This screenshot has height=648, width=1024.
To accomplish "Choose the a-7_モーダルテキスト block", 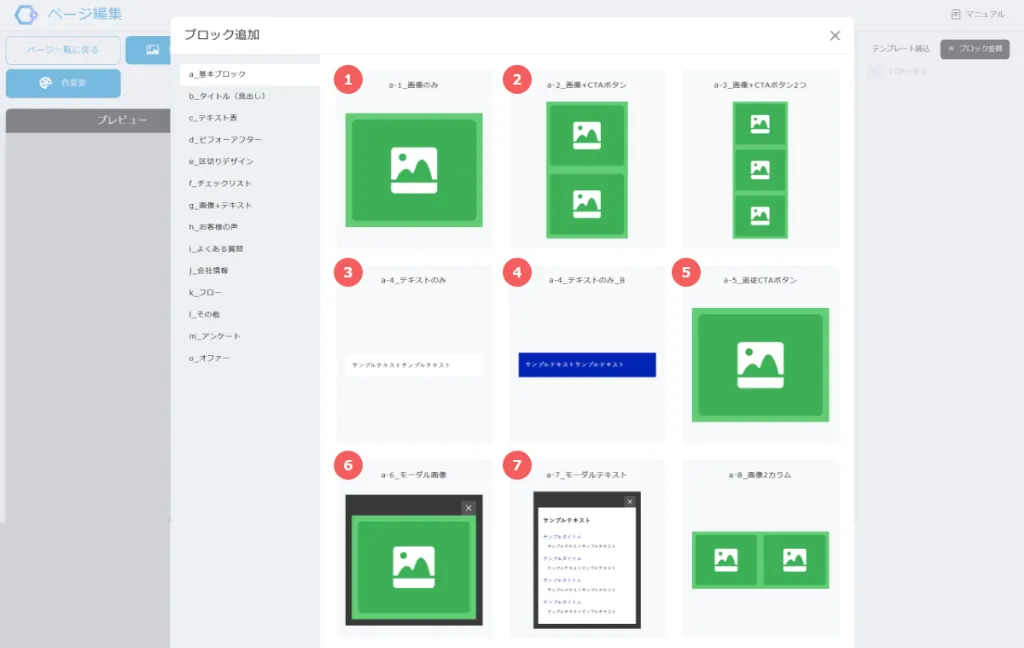I will point(587,558).
